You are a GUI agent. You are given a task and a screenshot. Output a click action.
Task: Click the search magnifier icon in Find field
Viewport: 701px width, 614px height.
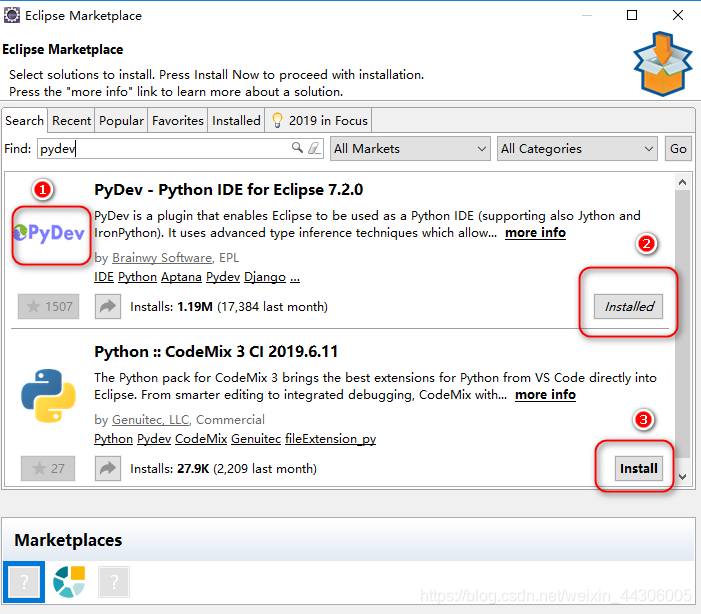[297, 147]
